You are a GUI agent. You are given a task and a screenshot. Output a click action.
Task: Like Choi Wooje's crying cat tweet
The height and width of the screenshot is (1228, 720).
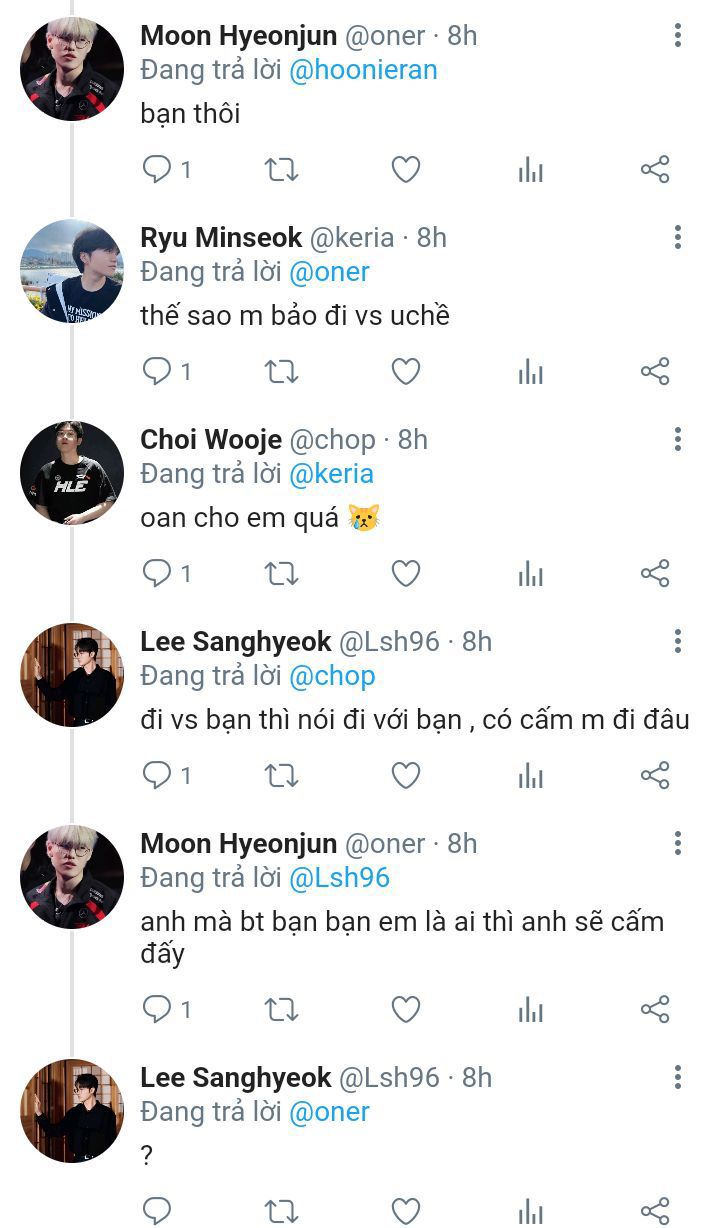[405, 574]
